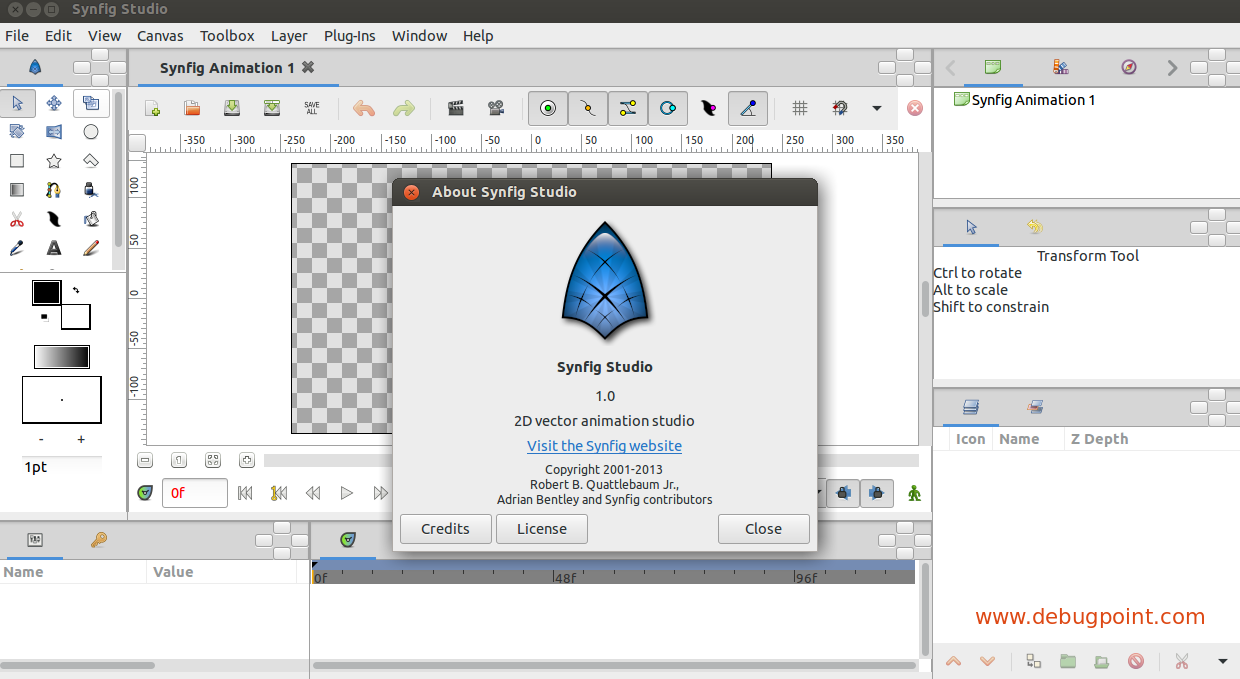This screenshot has height=679, width=1240.
Task: Select the Eyedropper tool
Action: pyautogui.click(x=17, y=247)
